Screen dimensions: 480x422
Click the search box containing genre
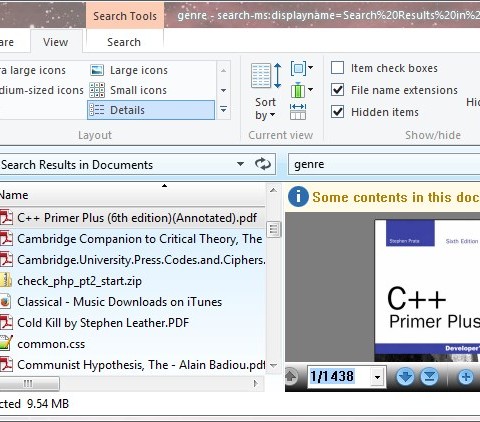click(383, 164)
